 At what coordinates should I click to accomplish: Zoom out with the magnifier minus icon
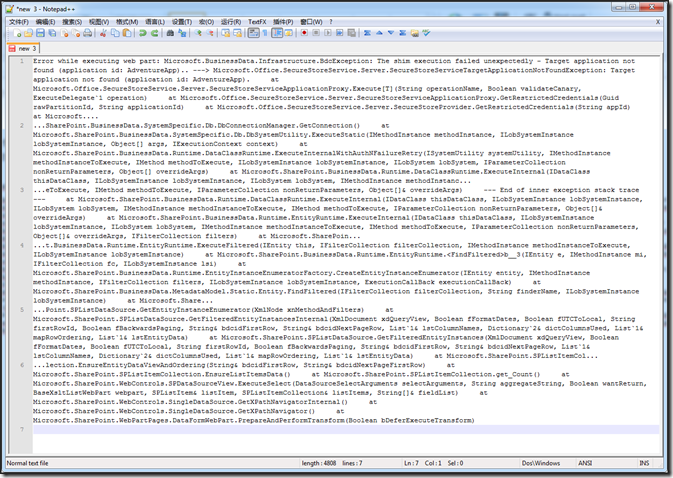pyautogui.click(x=210, y=33)
